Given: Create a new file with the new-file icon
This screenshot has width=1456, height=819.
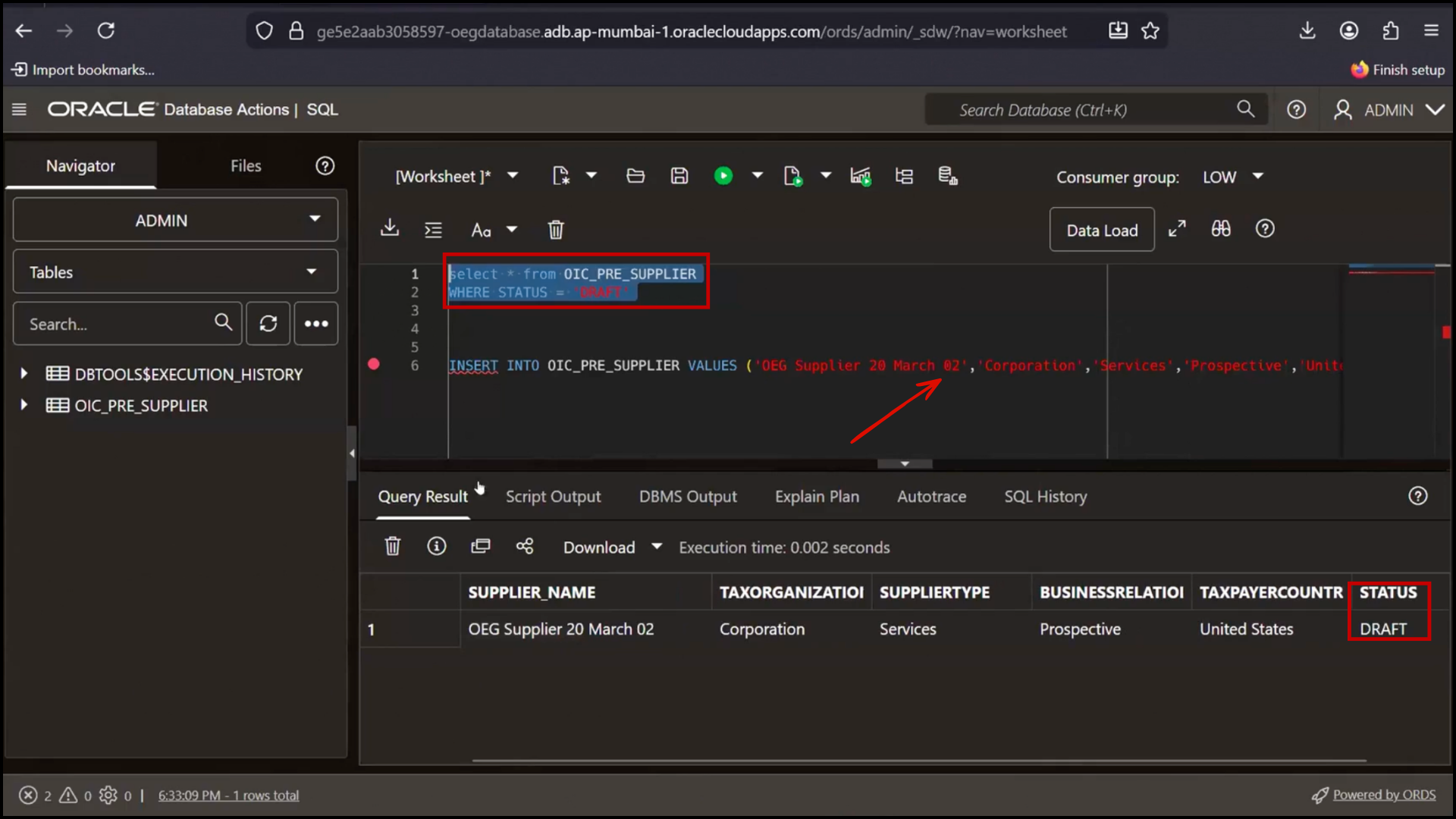Looking at the screenshot, I should (x=560, y=176).
